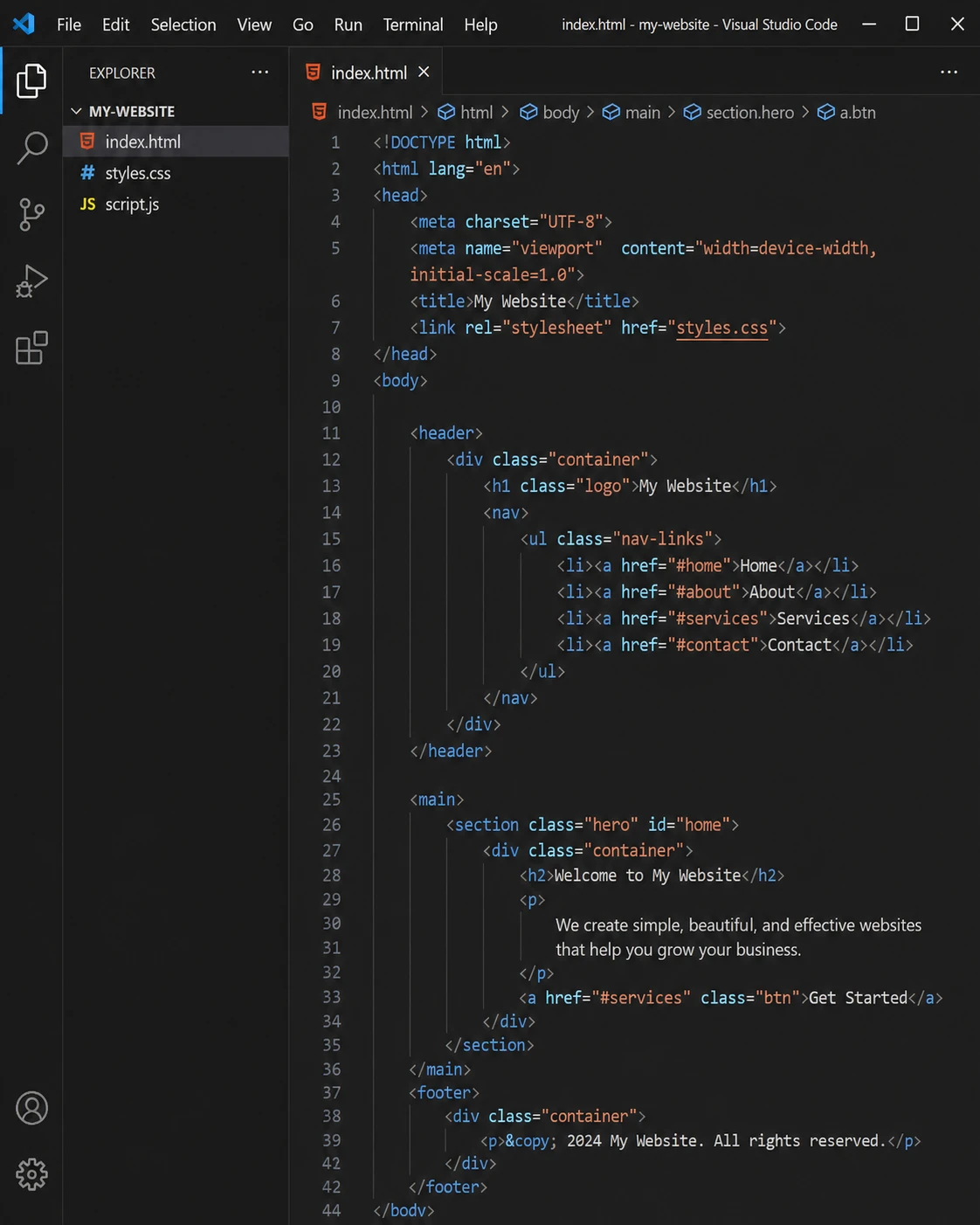Open editor more actions ellipsis

pos(949,73)
